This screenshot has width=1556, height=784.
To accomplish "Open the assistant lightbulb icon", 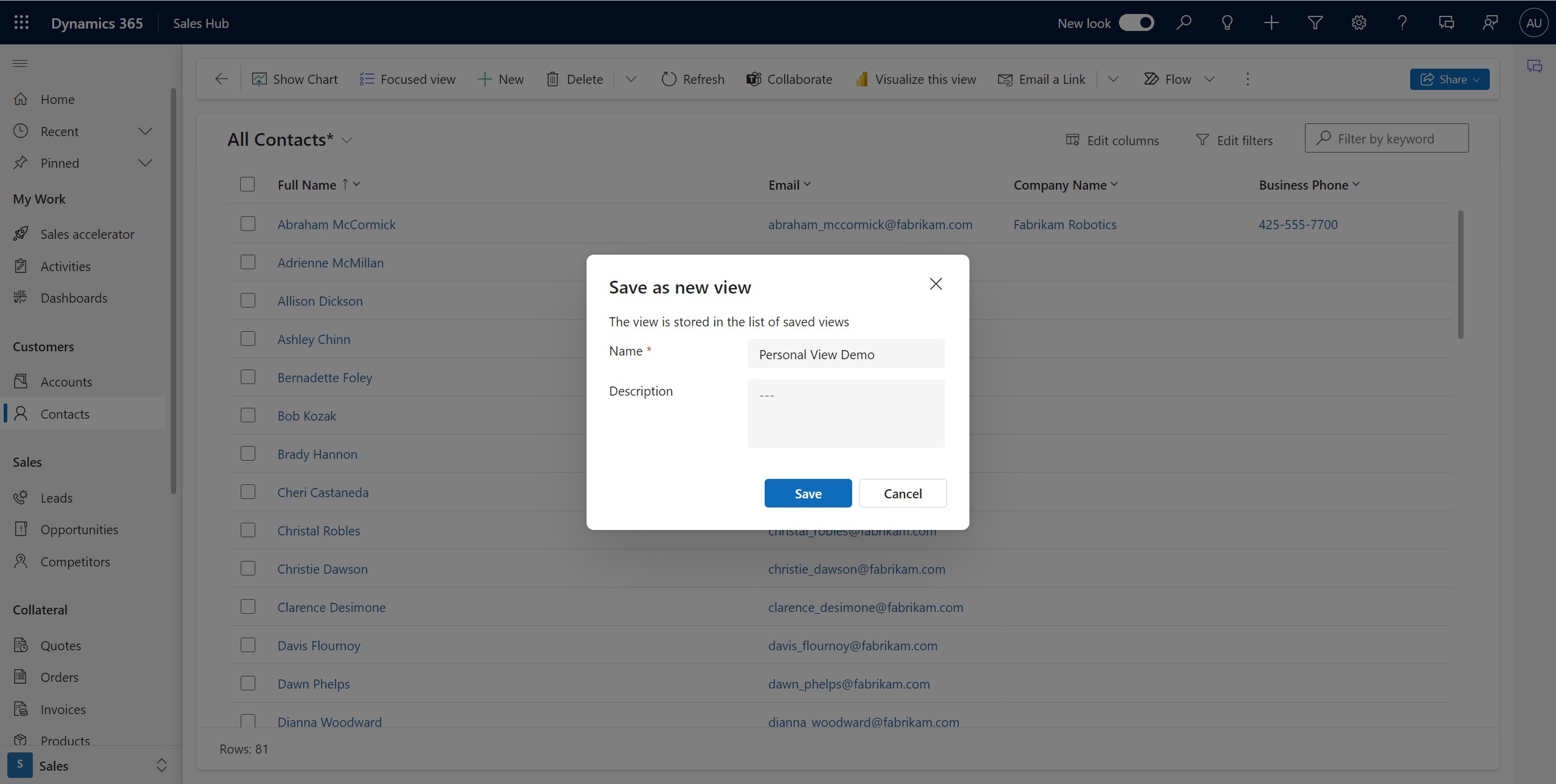I will tap(1227, 22).
